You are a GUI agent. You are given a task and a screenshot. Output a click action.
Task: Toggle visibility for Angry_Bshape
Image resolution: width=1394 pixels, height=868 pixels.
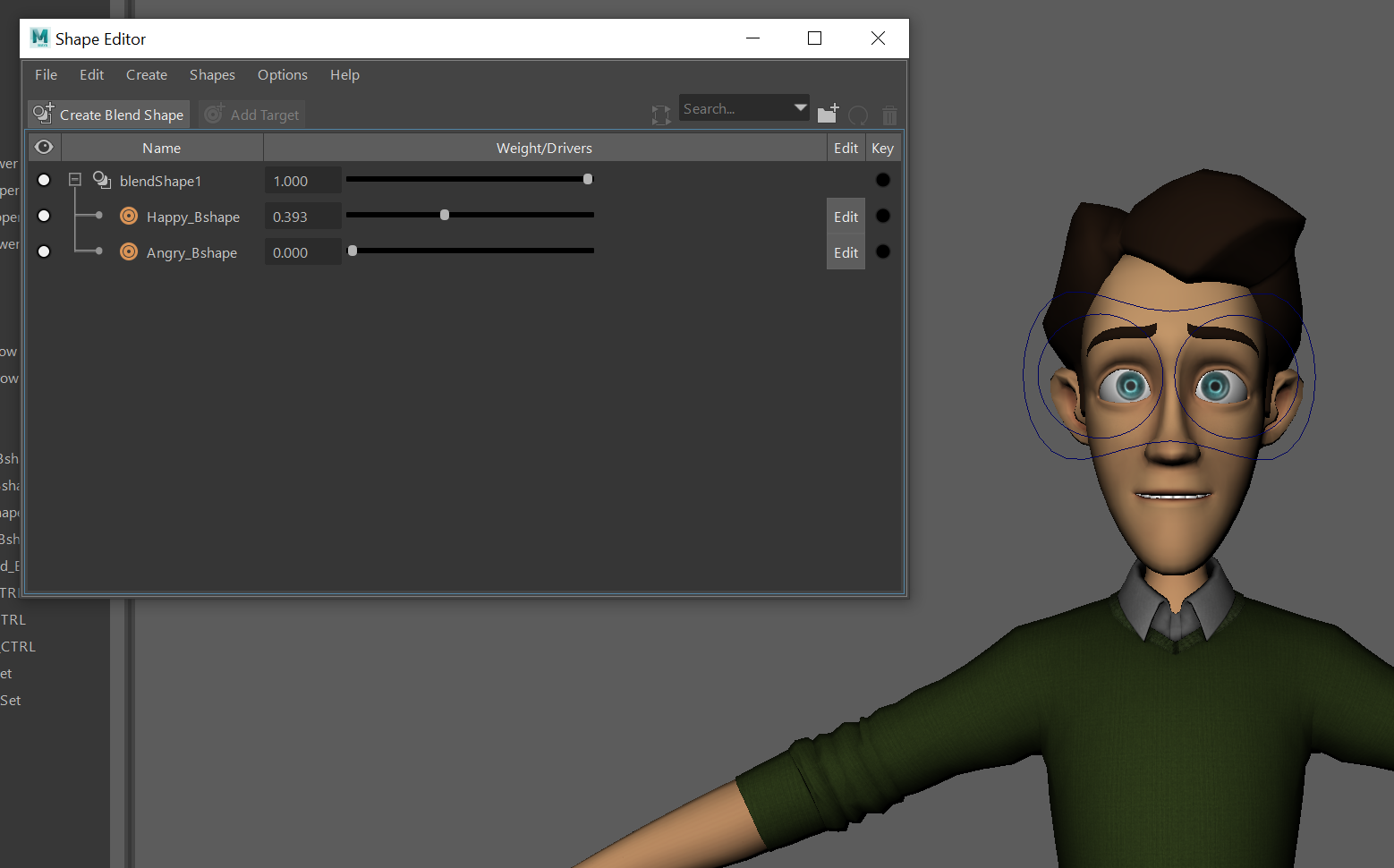44,251
